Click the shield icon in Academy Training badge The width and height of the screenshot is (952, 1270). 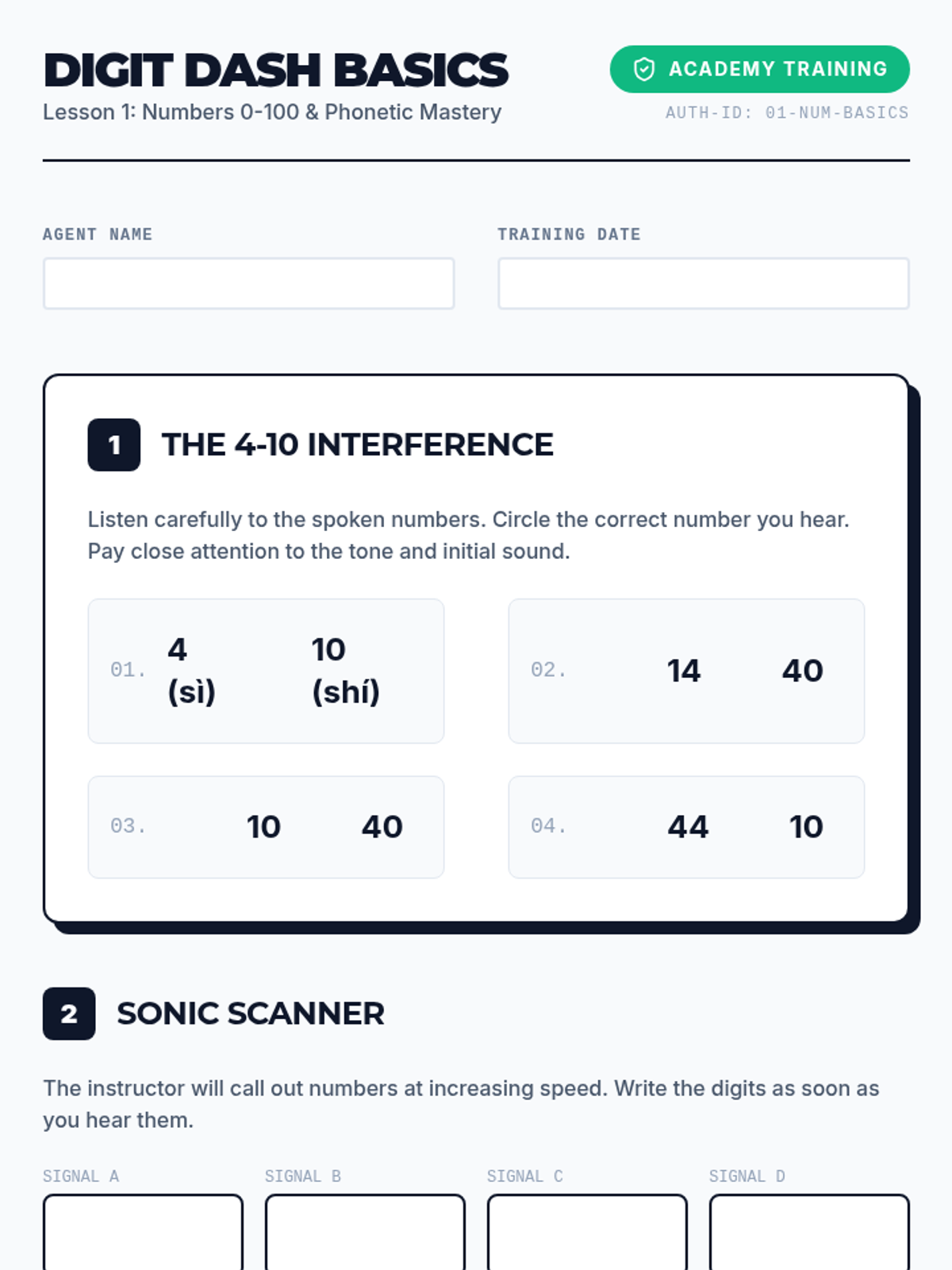pos(644,69)
